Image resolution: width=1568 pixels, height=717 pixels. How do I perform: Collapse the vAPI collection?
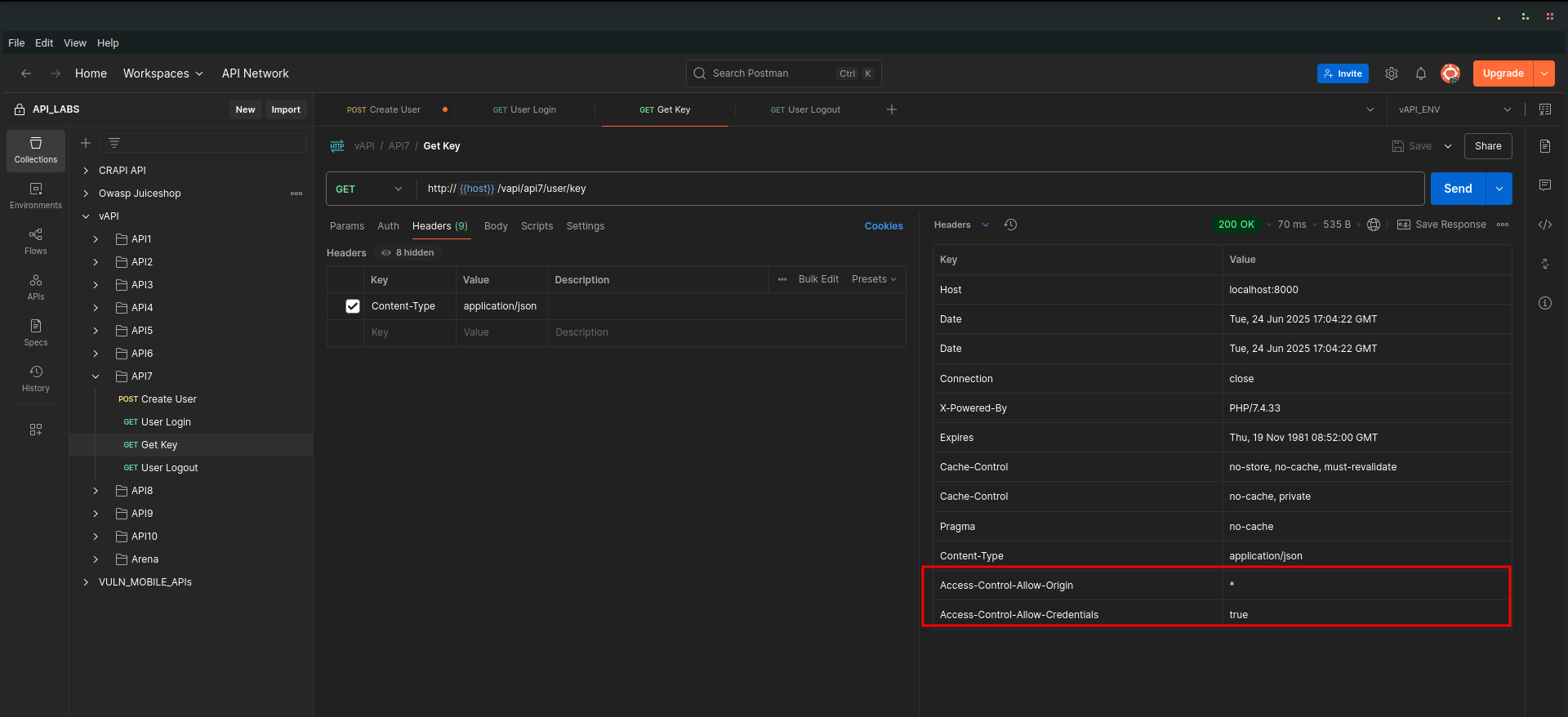point(86,216)
